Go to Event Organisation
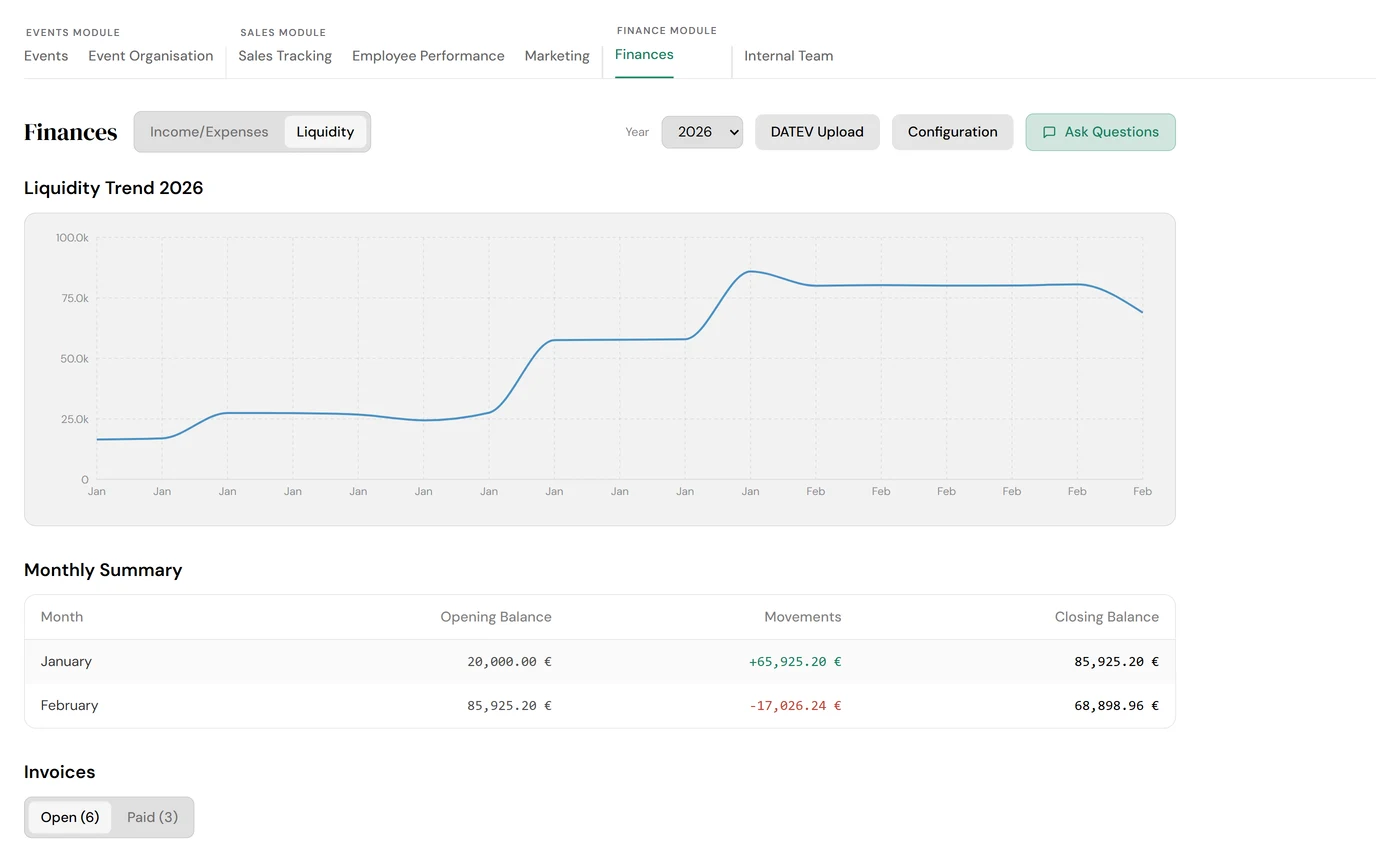1400x847 pixels. pos(151,56)
